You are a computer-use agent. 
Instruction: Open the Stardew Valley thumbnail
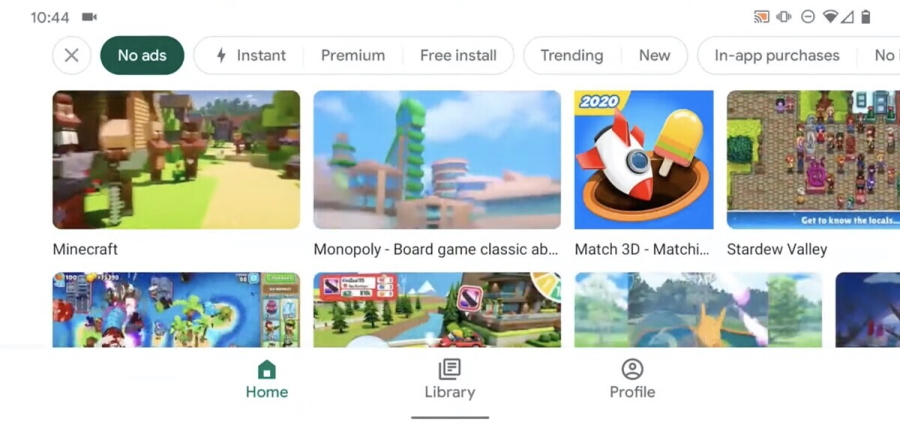tap(813, 160)
